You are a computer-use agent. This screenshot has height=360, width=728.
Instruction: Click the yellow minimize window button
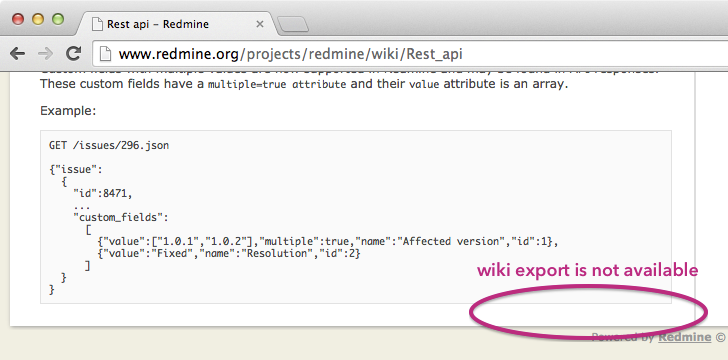[38, 19]
